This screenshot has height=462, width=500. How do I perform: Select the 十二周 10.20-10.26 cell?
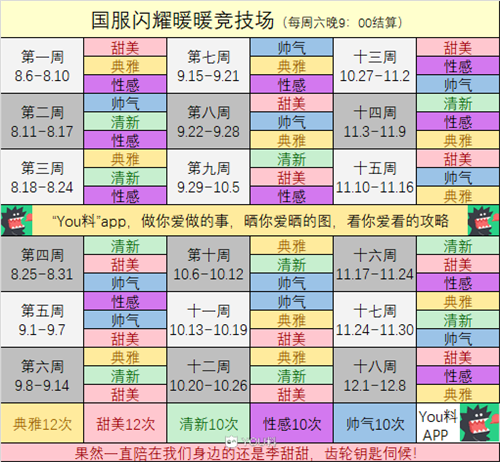(208, 375)
